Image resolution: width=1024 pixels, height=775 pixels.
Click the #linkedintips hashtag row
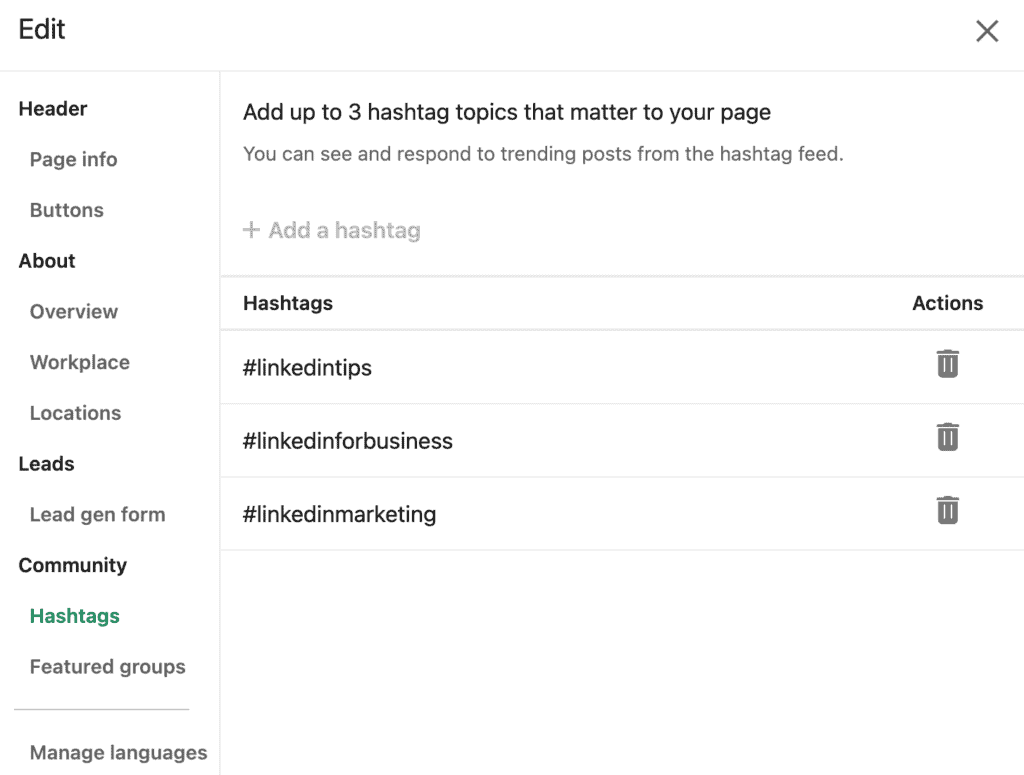622,367
